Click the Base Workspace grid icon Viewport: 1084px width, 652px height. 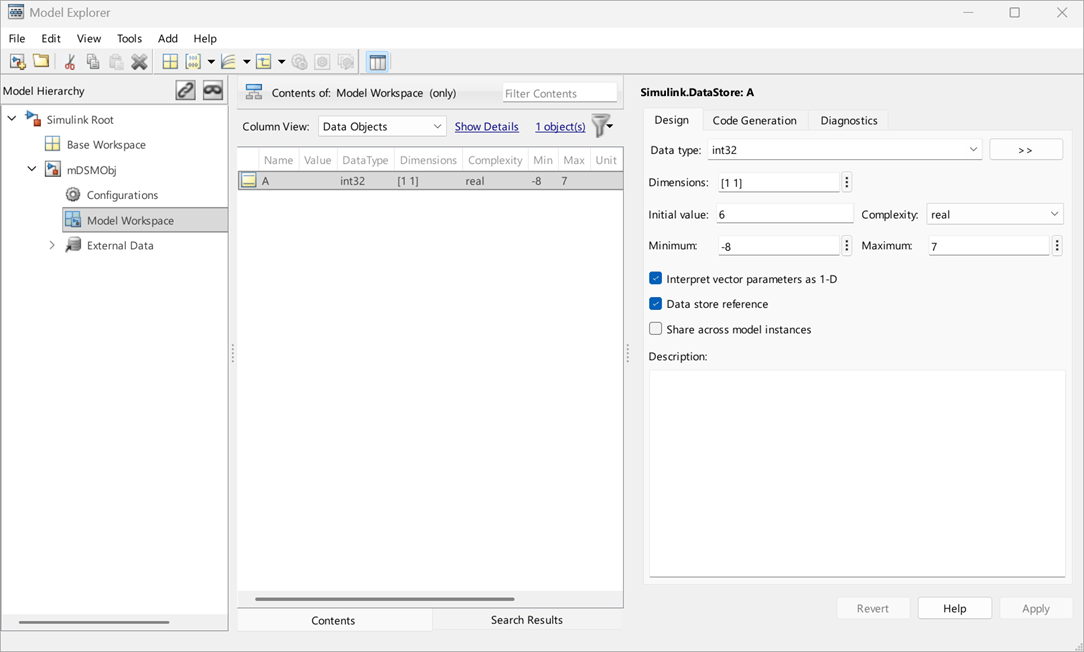(x=53, y=144)
